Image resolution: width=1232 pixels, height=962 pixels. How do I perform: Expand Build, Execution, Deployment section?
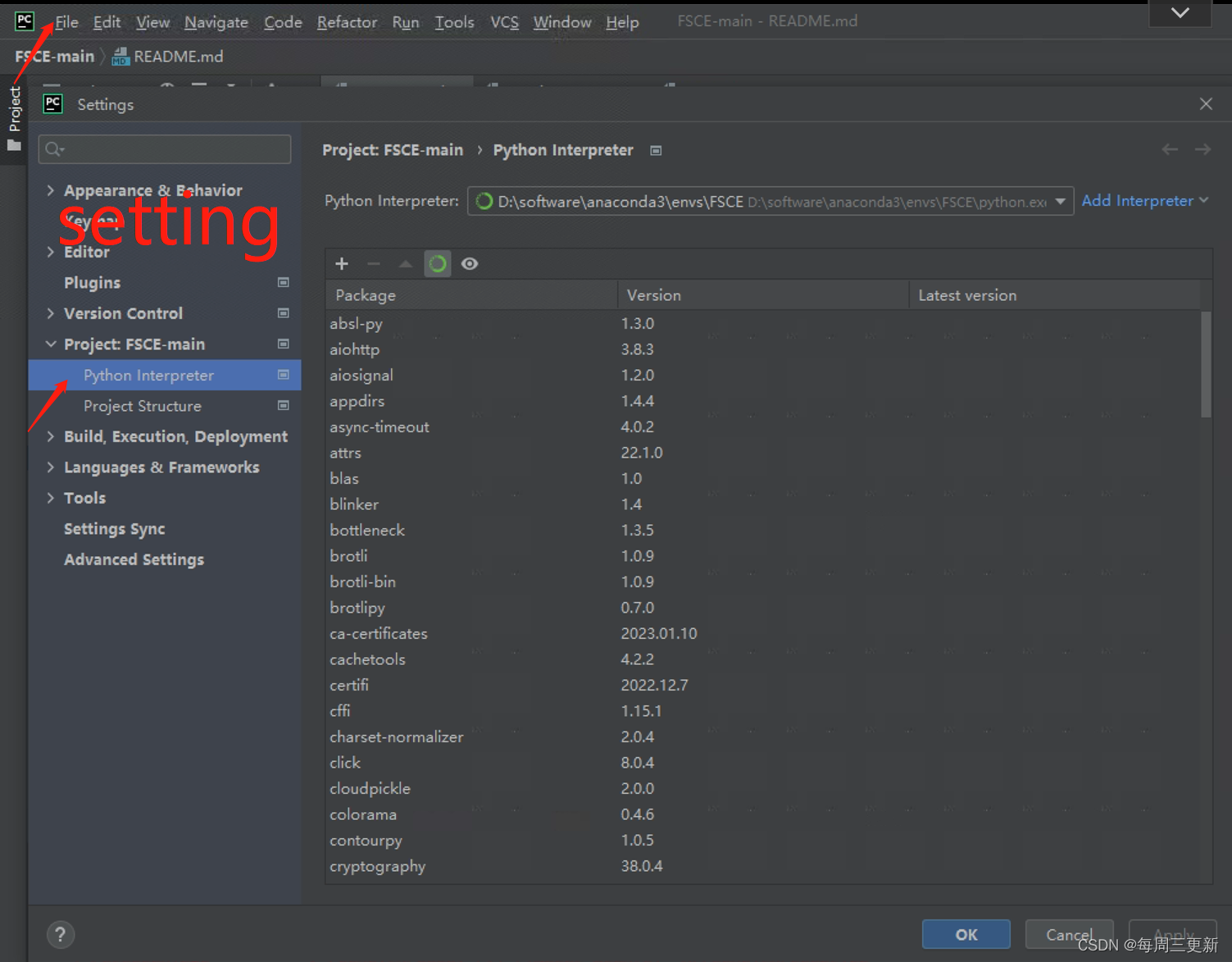click(x=51, y=436)
